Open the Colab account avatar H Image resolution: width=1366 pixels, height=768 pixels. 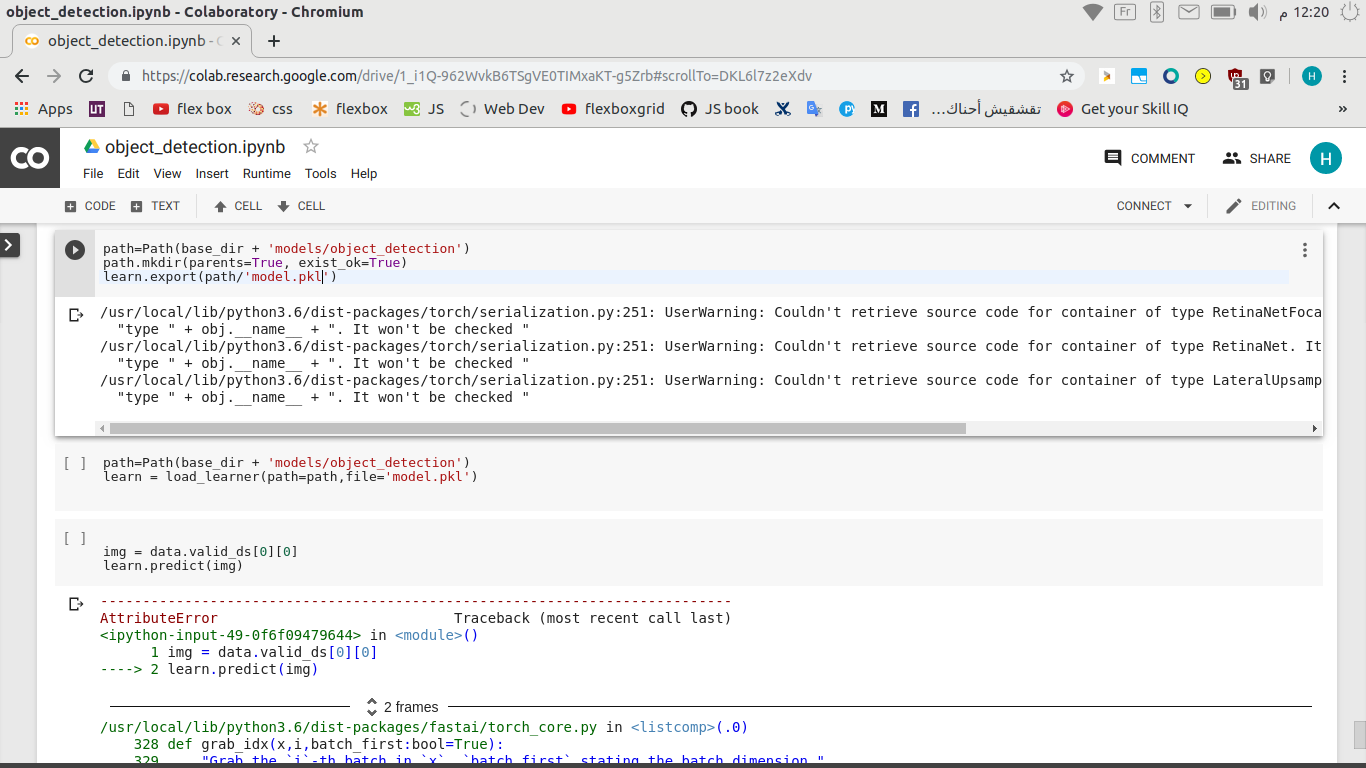coord(1325,158)
